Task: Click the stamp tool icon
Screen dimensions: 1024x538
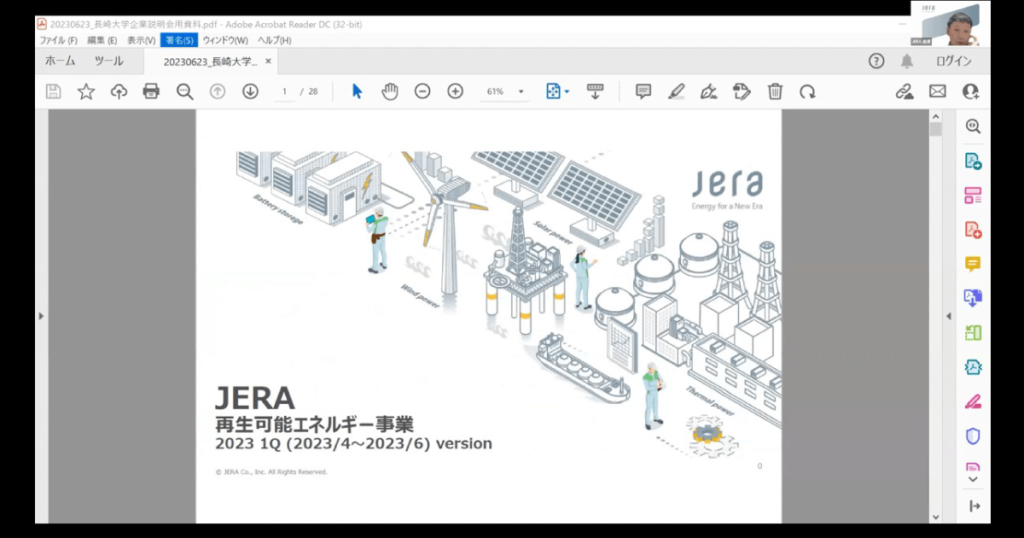Action: 742,91
